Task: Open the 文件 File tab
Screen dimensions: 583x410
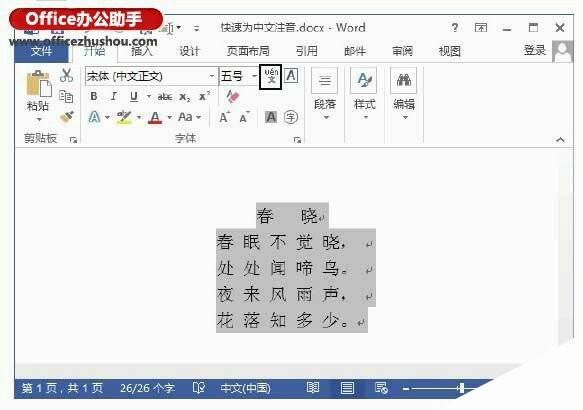Action: [x=41, y=51]
